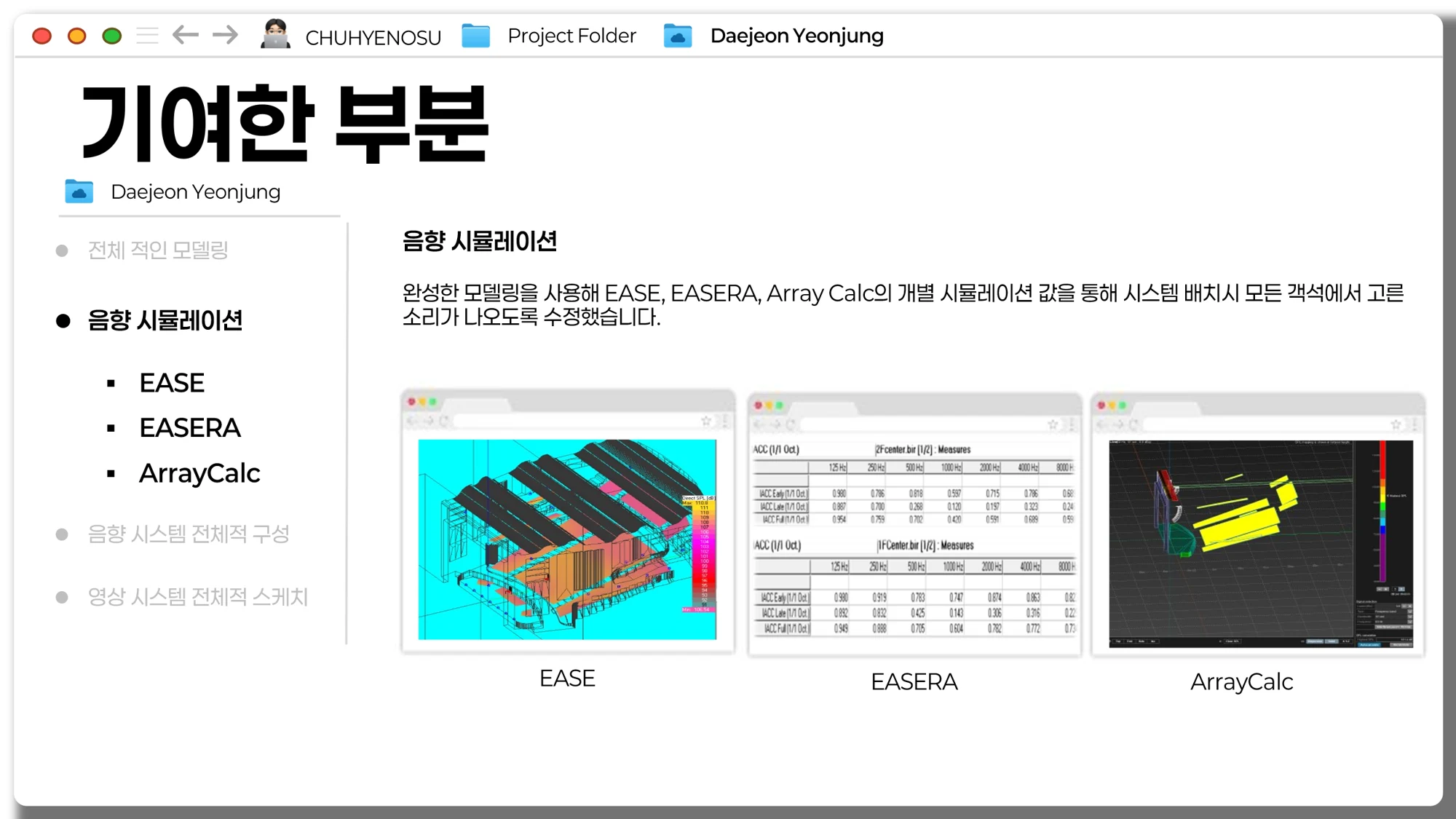Select the 음향 시스템 전체적 구성 sidebar item

pyautogui.click(x=189, y=534)
